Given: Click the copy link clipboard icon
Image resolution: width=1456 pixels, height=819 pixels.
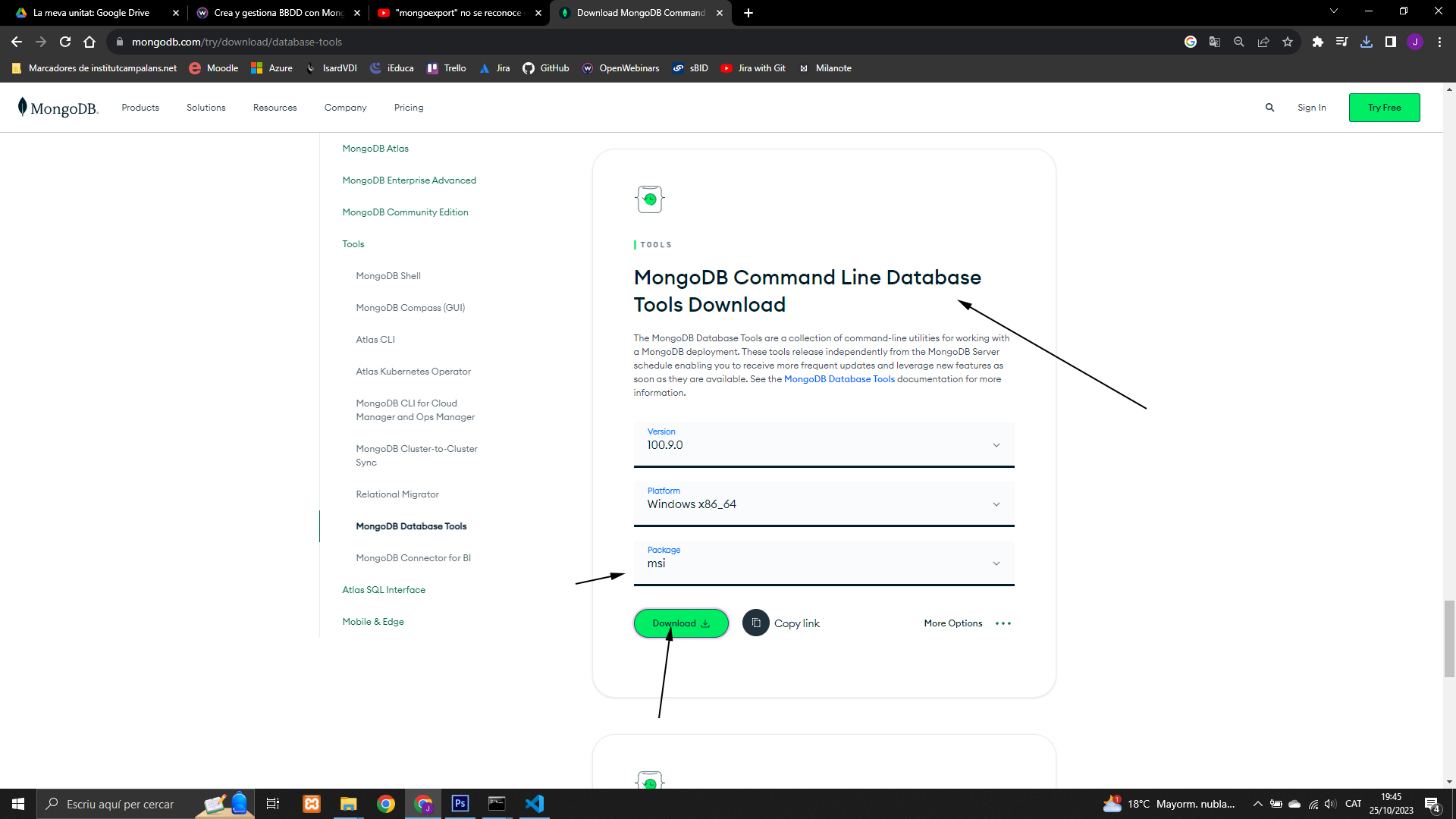Looking at the screenshot, I should (x=755, y=623).
